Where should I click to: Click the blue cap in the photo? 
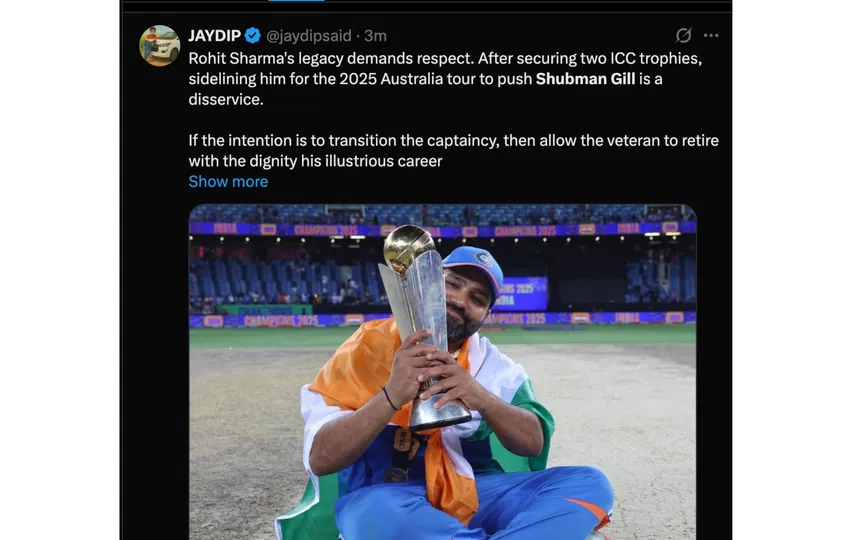pyautogui.click(x=474, y=268)
